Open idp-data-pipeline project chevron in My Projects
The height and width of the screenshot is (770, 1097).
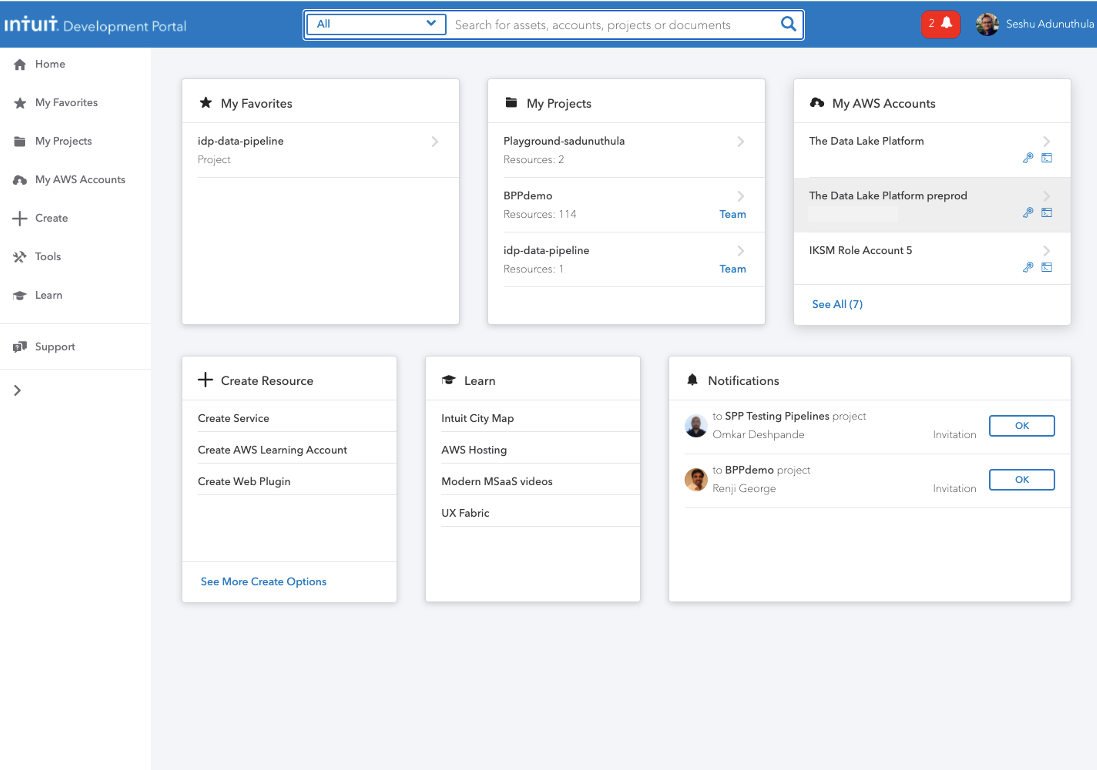[740, 250]
